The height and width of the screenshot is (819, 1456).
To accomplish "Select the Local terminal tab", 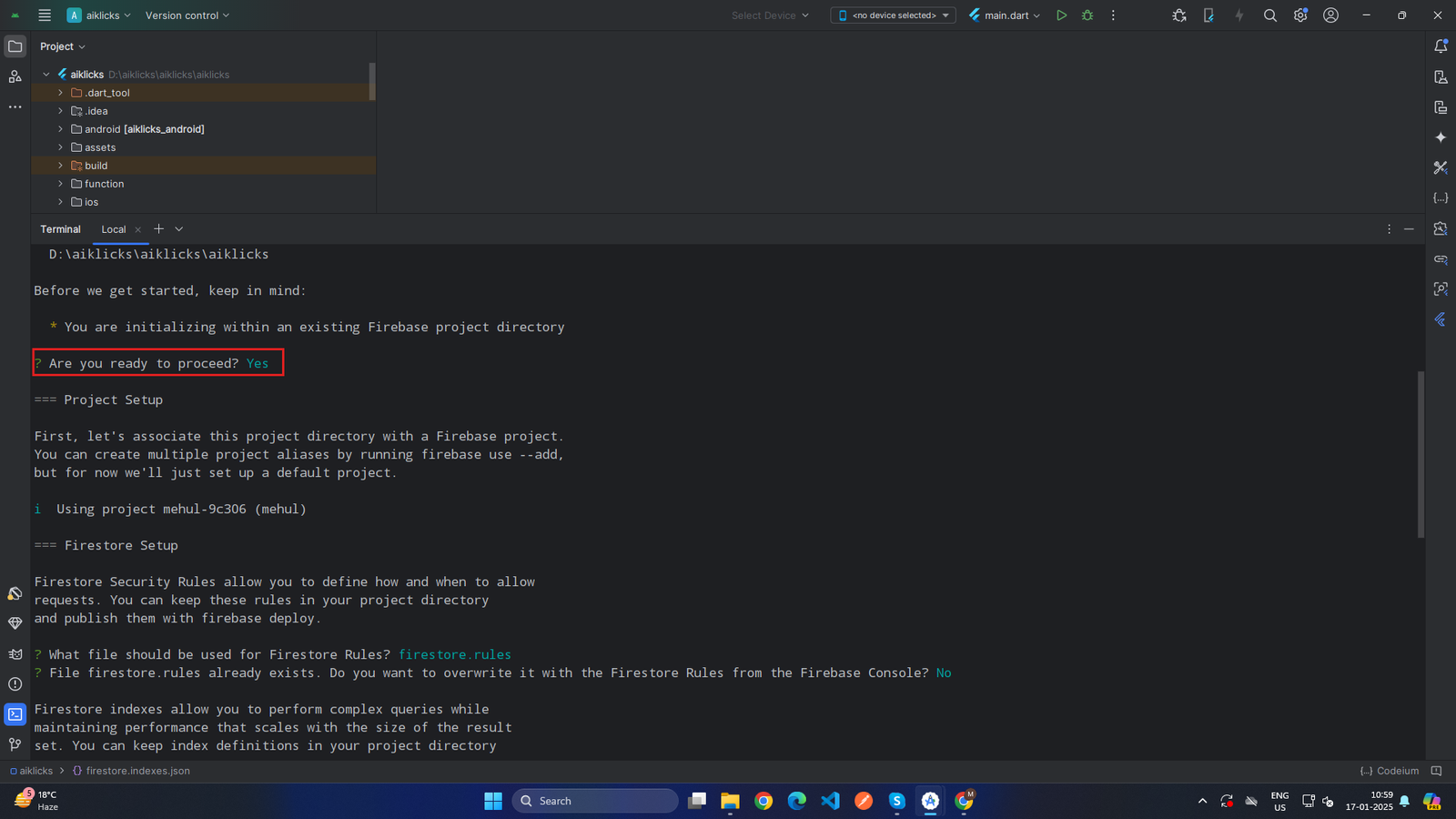I will click(114, 229).
